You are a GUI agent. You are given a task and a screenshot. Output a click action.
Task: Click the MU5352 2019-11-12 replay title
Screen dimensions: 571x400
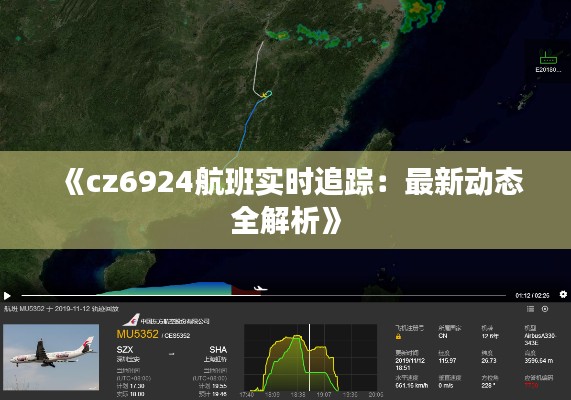point(61,309)
